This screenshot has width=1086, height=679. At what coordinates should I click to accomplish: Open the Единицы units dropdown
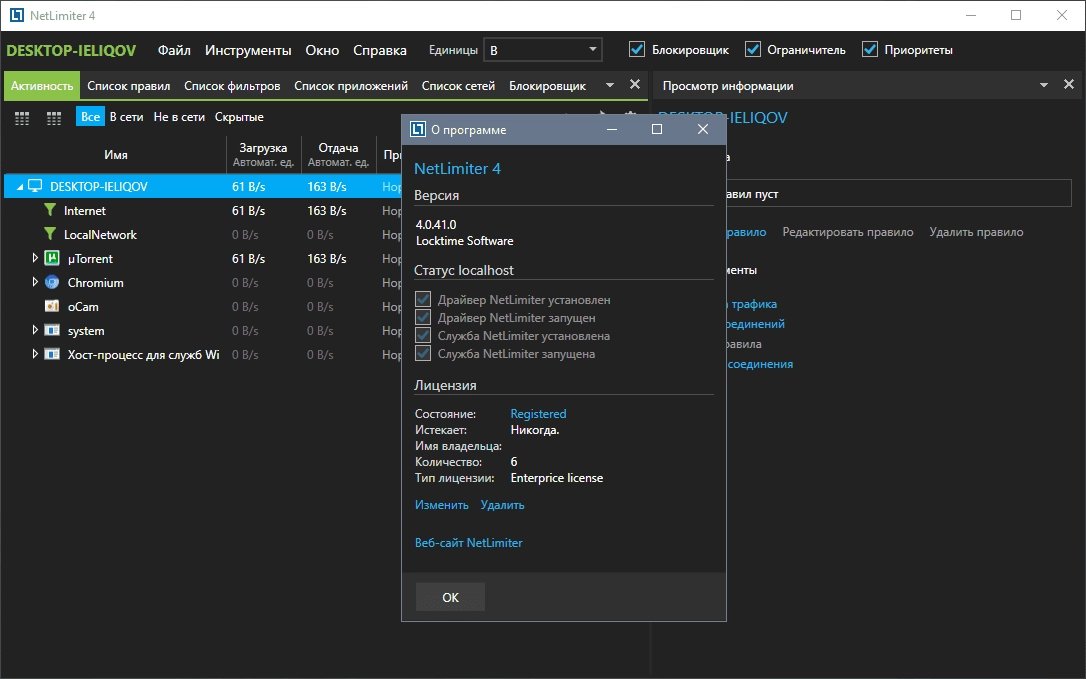tap(542, 50)
